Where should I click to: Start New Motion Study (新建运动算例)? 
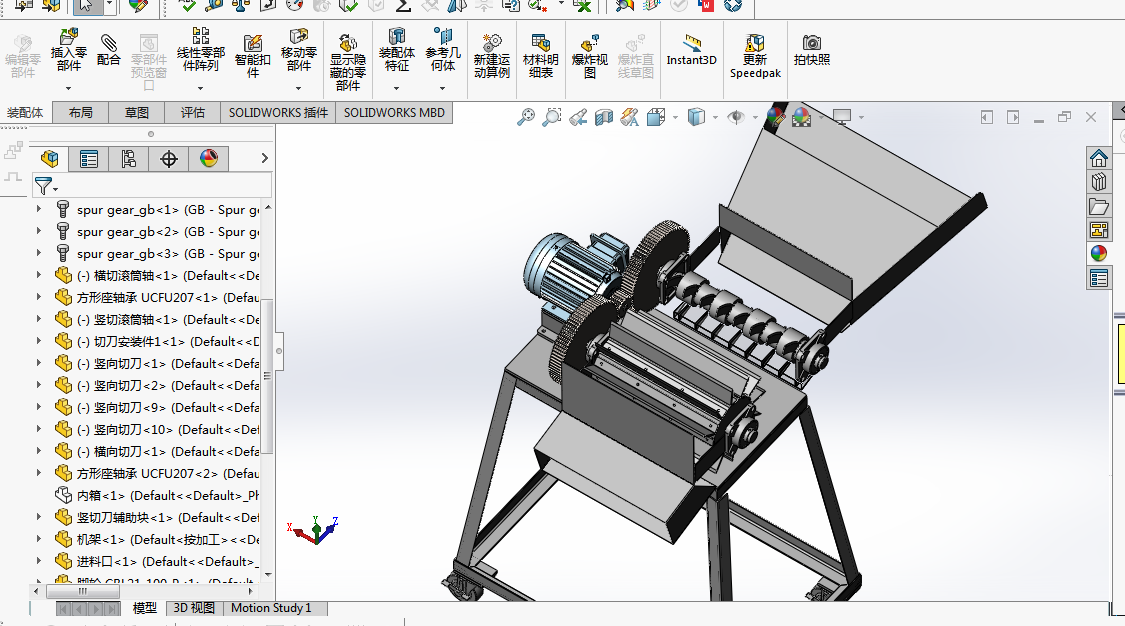(x=491, y=55)
